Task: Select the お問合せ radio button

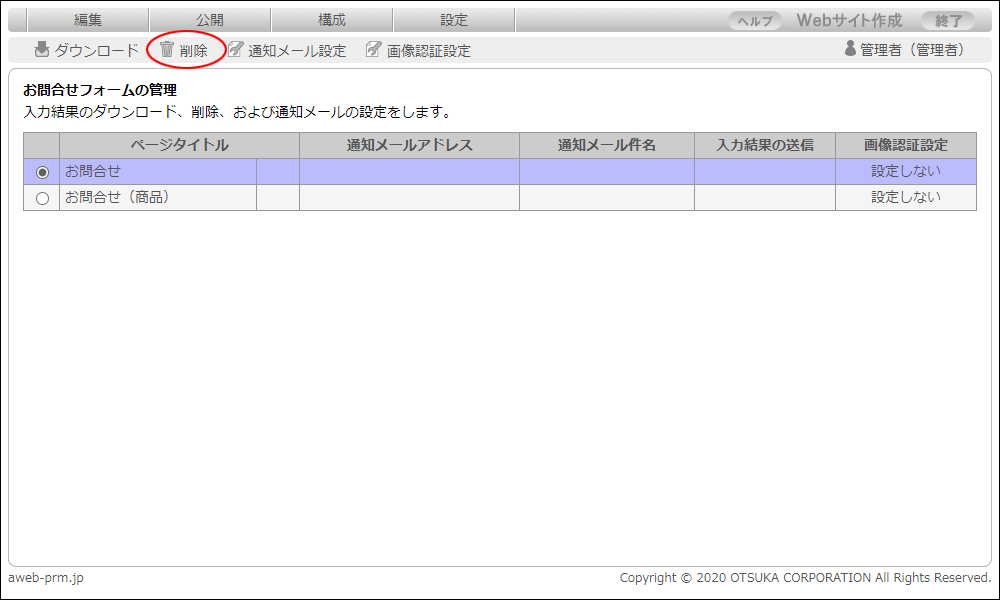Action: point(42,172)
